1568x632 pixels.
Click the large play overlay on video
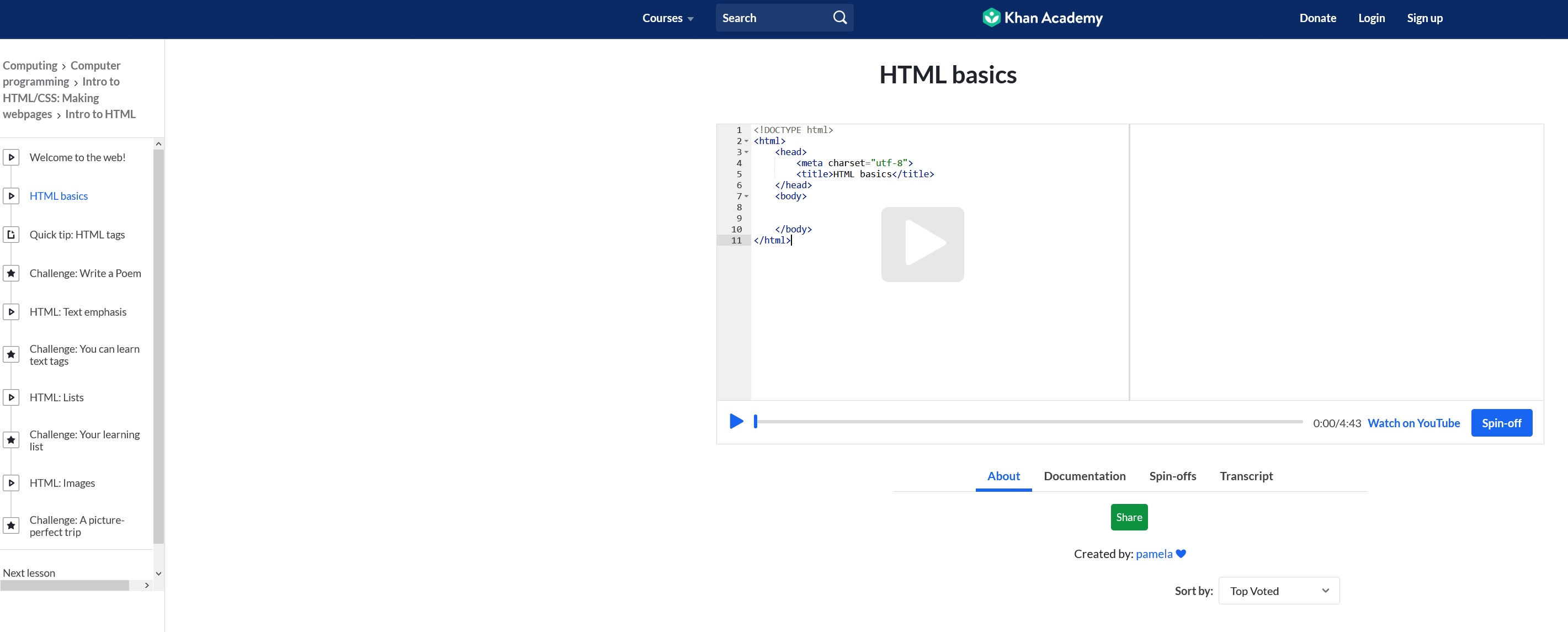click(x=922, y=244)
